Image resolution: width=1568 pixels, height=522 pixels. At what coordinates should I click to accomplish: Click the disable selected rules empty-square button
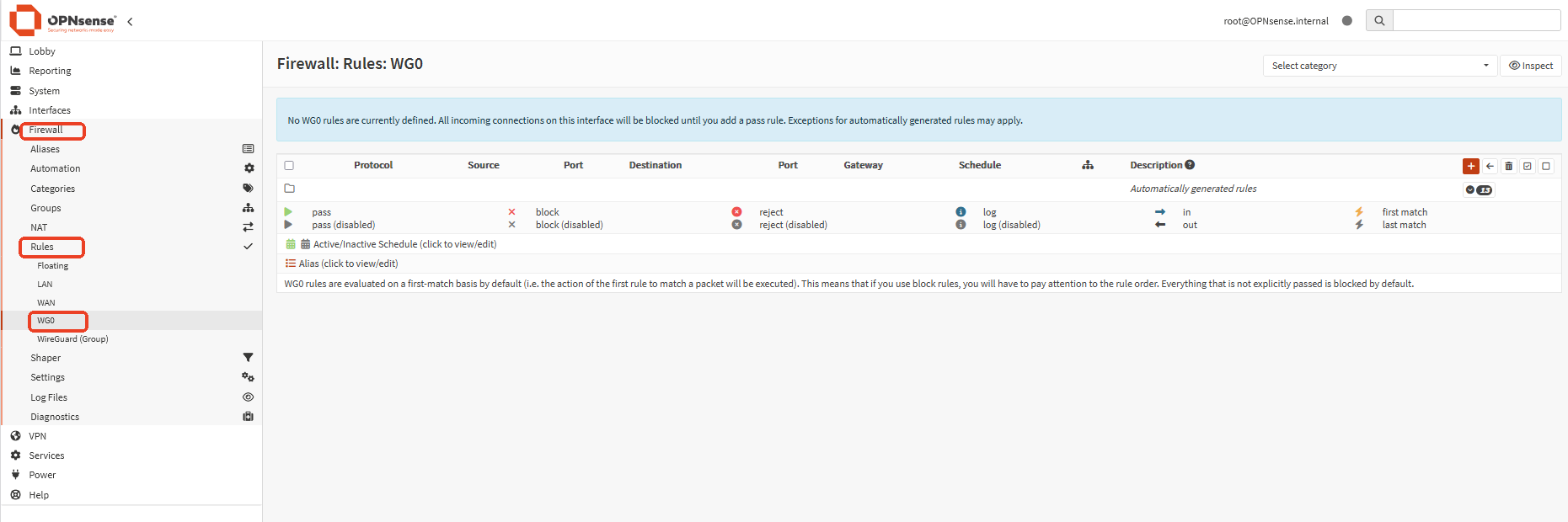pos(1545,166)
